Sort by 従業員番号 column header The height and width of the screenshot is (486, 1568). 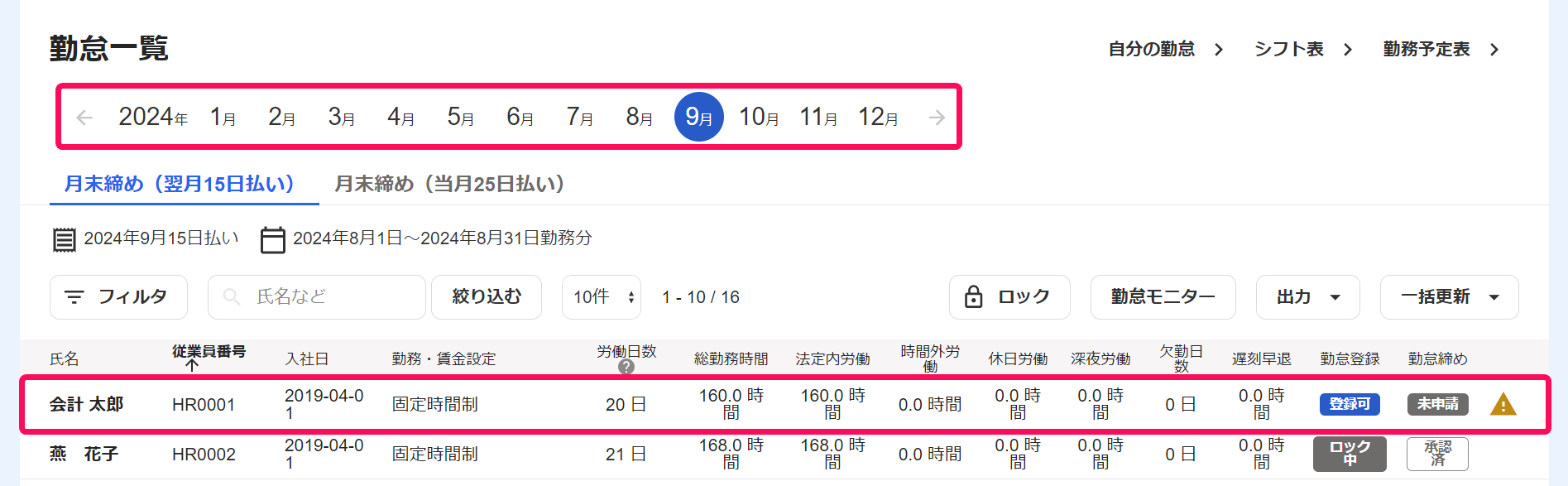(x=209, y=351)
